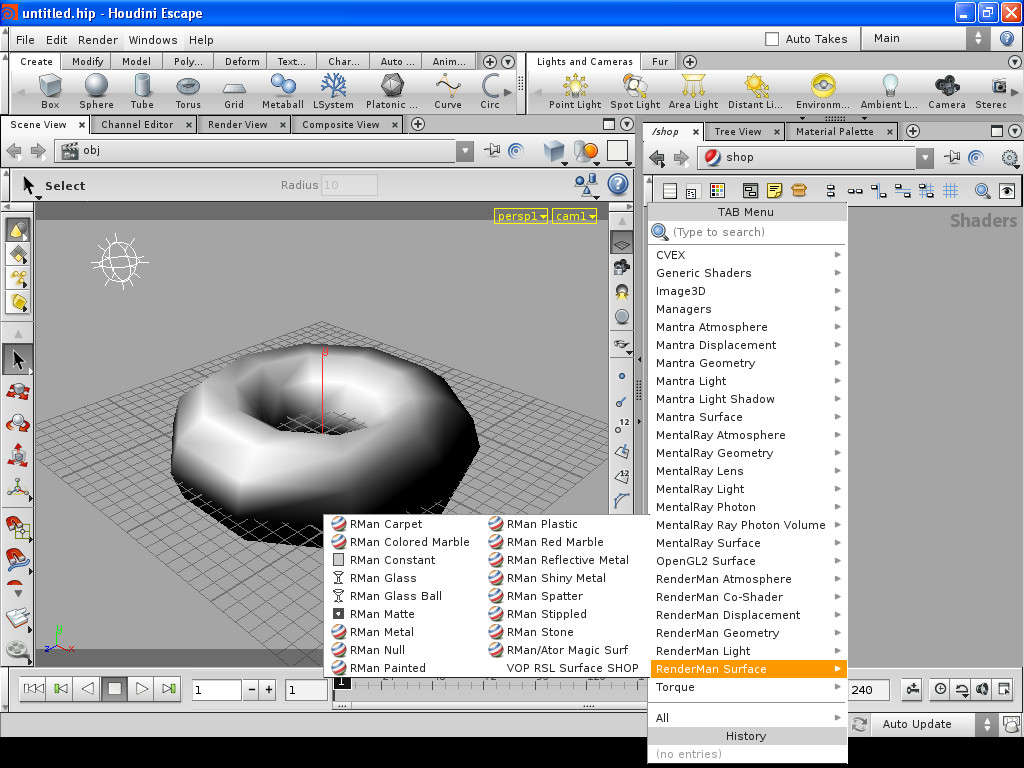Viewport: 1024px width, 768px height.
Task: Create a Box from the shelf
Action: (50, 91)
